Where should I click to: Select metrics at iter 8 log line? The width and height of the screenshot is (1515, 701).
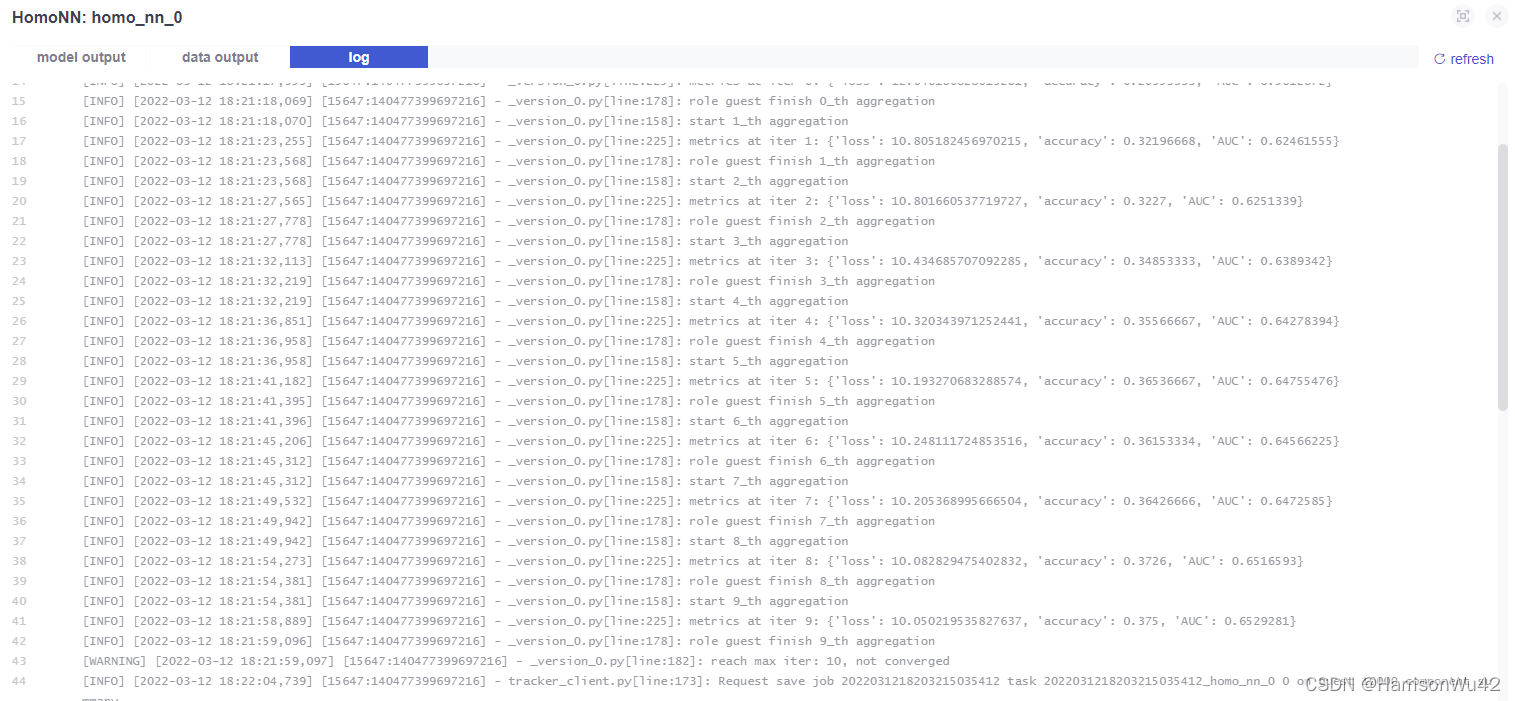(x=693, y=561)
